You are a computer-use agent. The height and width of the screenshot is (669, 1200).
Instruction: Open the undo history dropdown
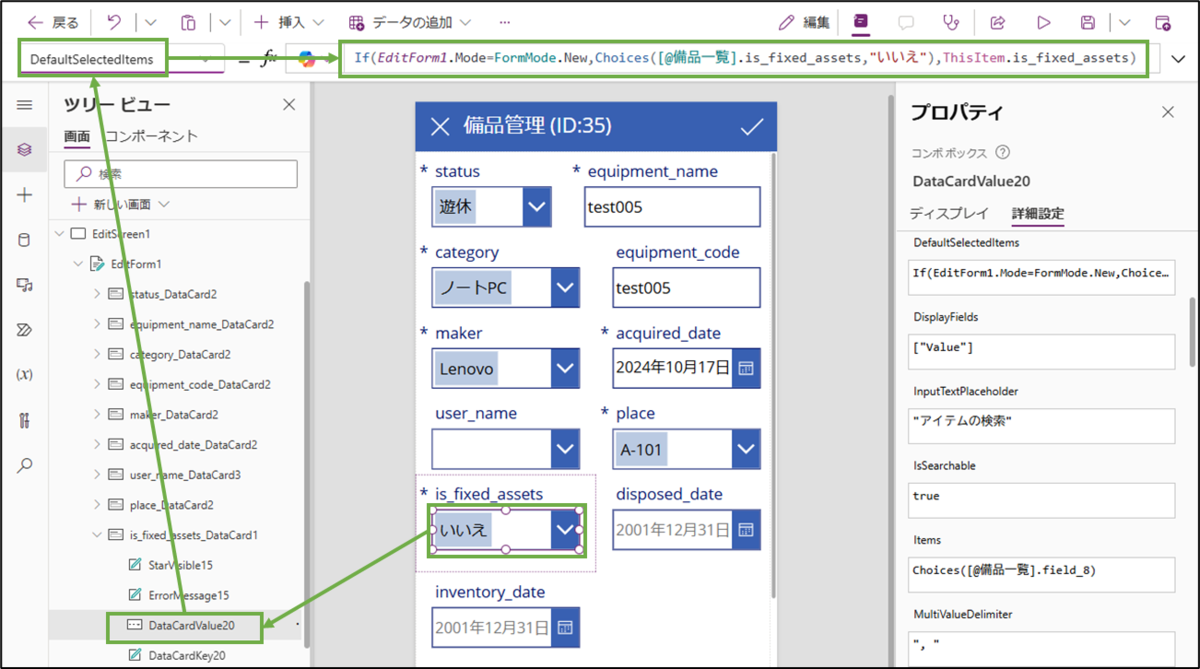(150, 22)
